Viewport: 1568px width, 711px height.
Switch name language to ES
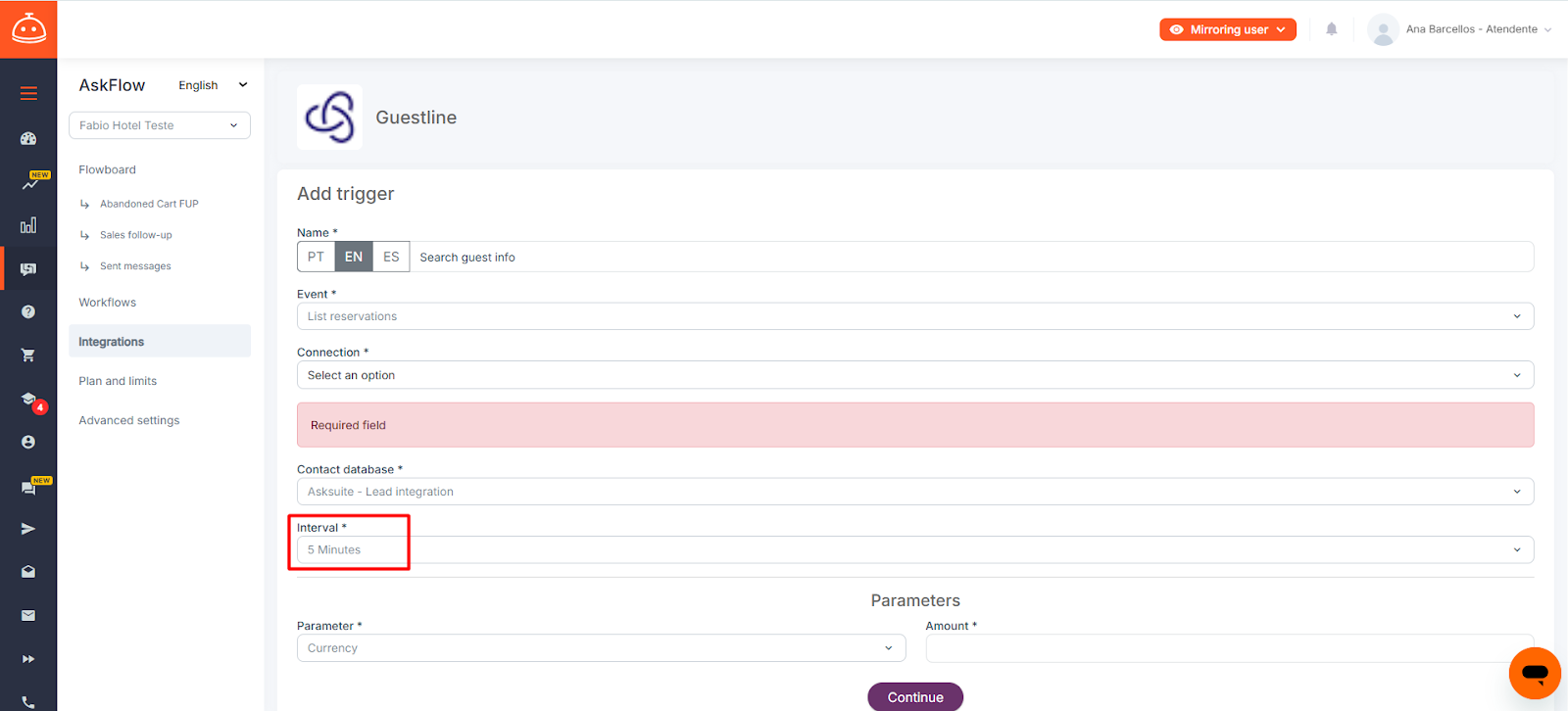[x=391, y=257]
